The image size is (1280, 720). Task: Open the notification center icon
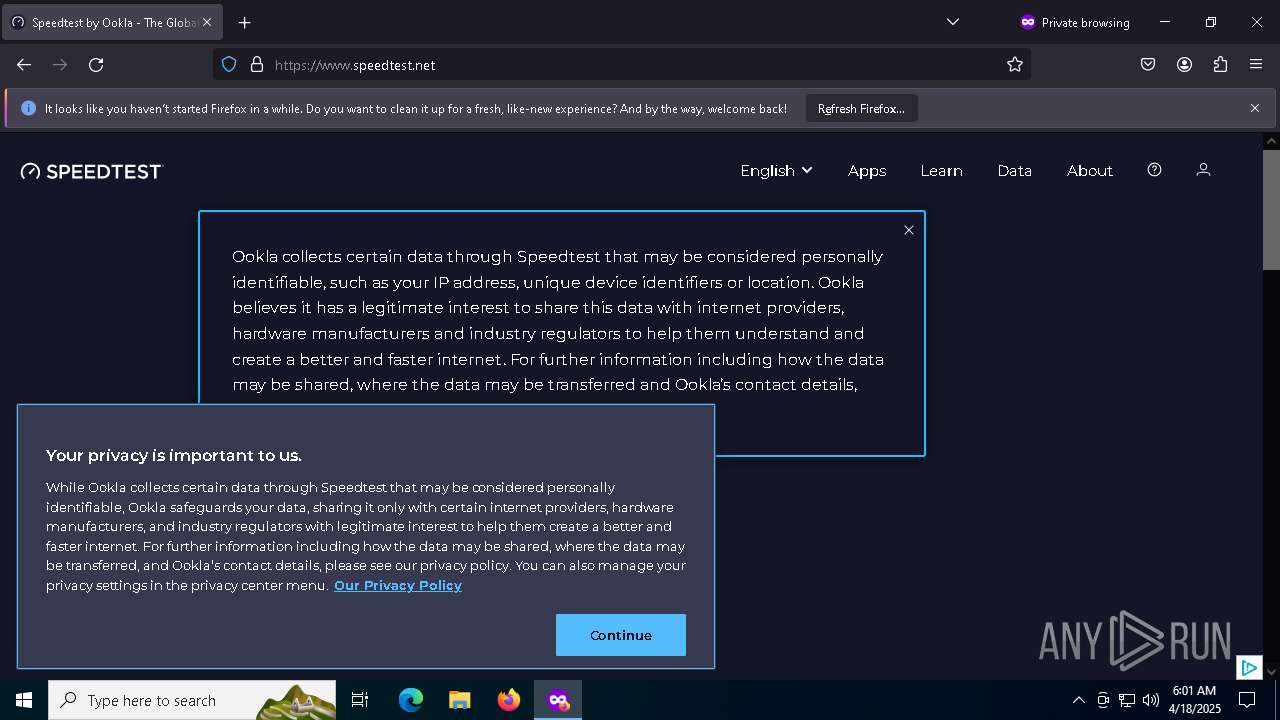[1247, 700]
